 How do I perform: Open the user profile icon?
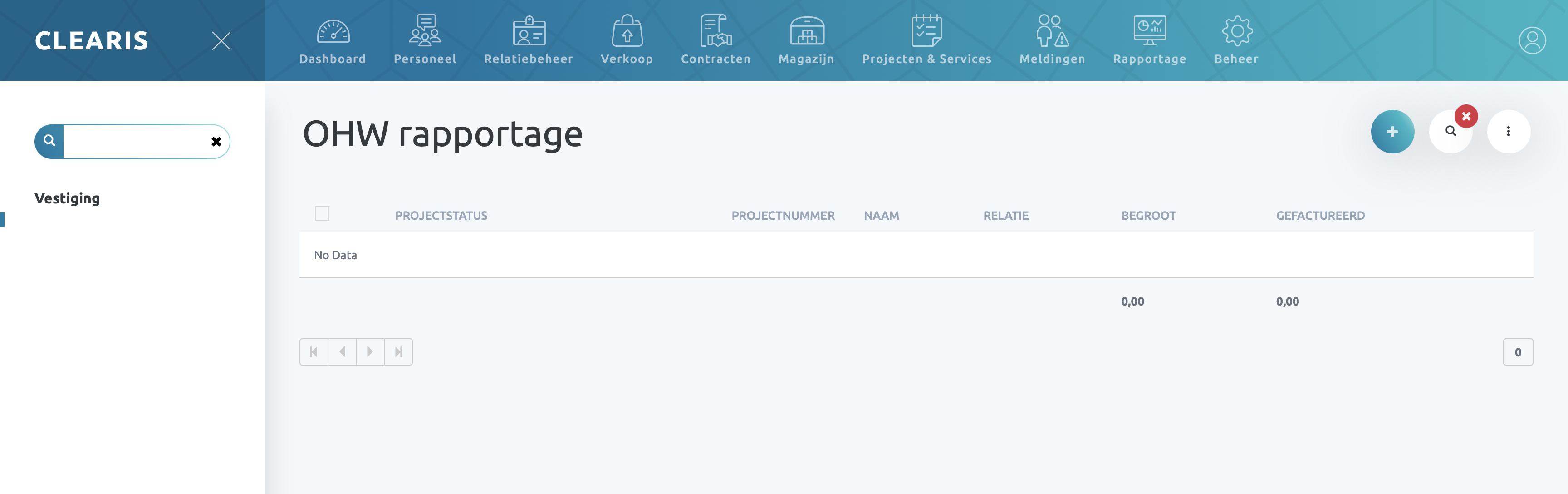pyautogui.click(x=1532, y=41)
